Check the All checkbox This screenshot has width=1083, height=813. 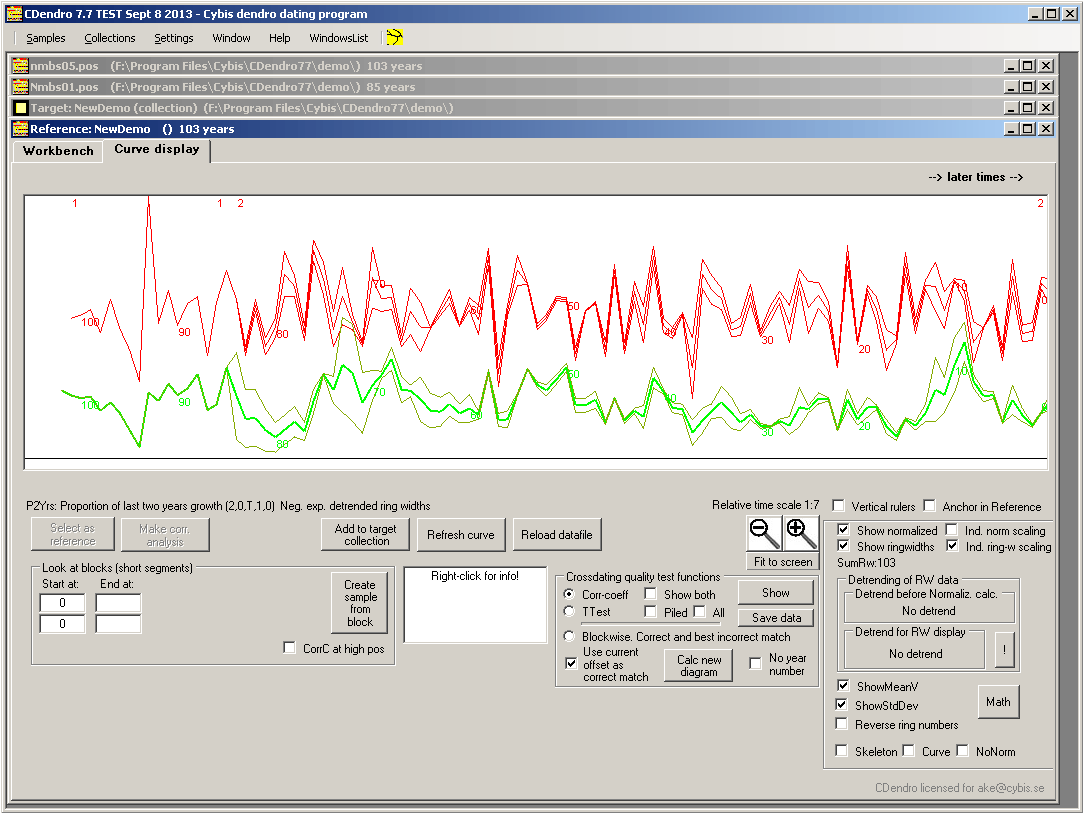[700, 611]
